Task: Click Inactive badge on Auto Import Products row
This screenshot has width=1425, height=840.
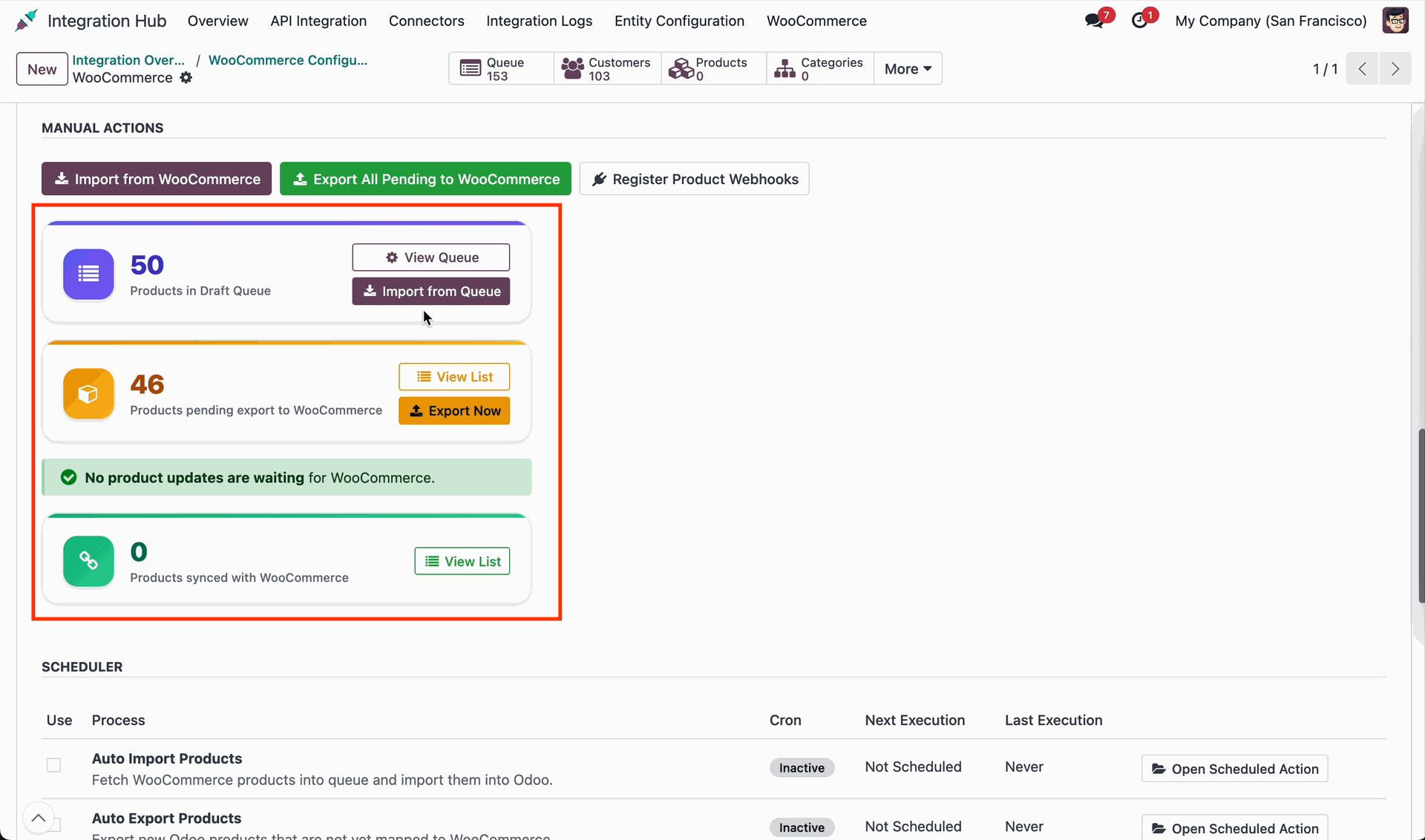Action: (802, 768)
